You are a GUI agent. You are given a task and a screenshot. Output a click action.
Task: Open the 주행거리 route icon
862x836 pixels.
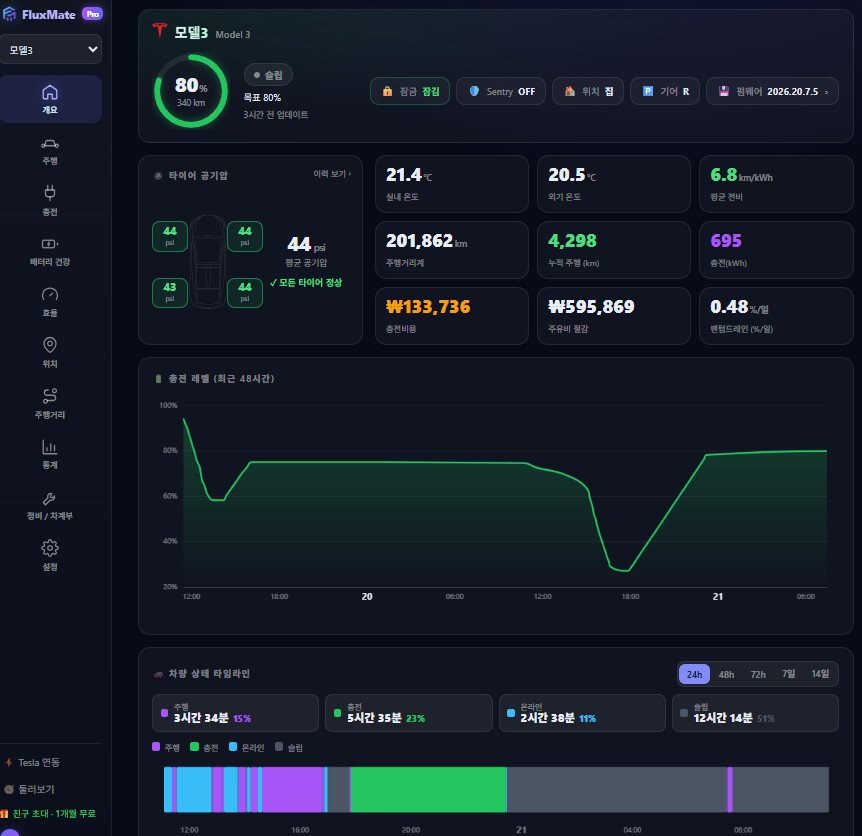(x=49, y=396)
